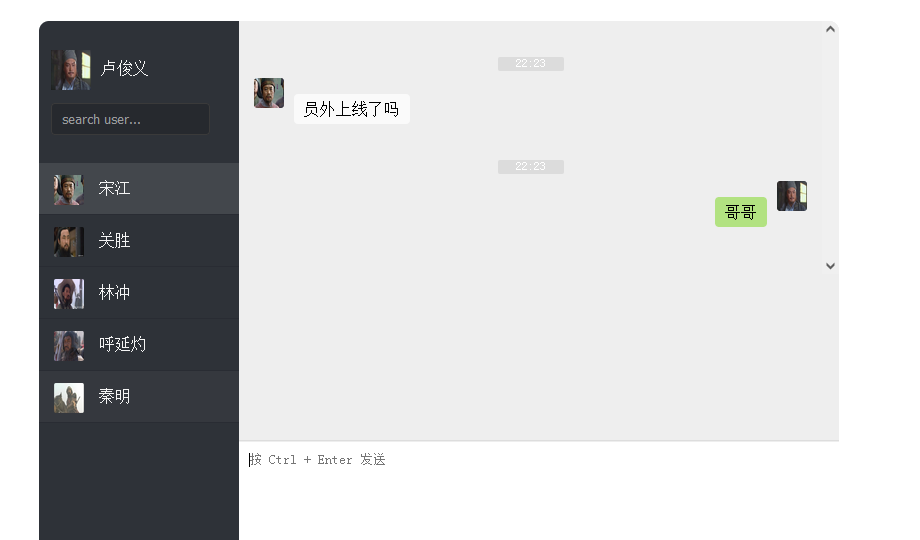Click sender avatar beside 员外上线了吗 message
This screenshot has width=920, height=540.
(269, 93)
